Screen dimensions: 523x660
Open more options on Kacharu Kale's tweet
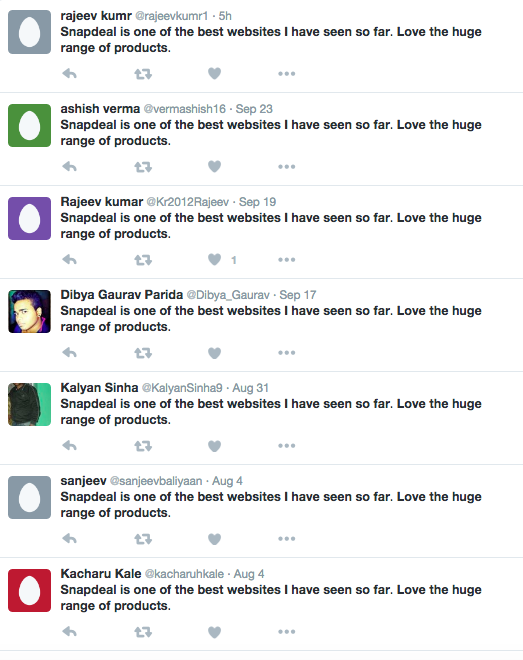point(287,632)
